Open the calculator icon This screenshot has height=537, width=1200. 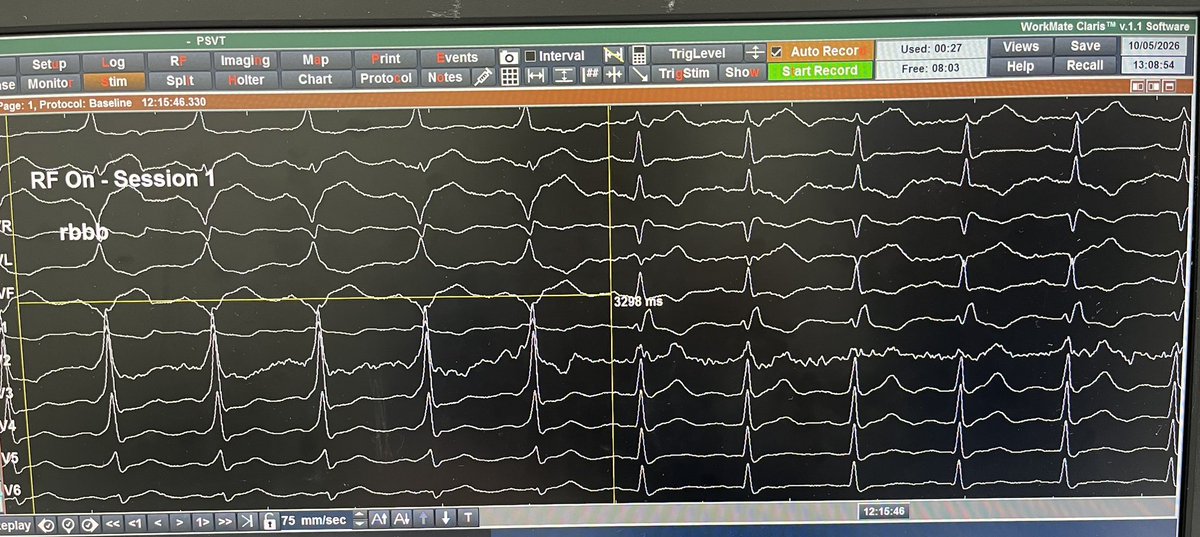(x=639, y=56)
